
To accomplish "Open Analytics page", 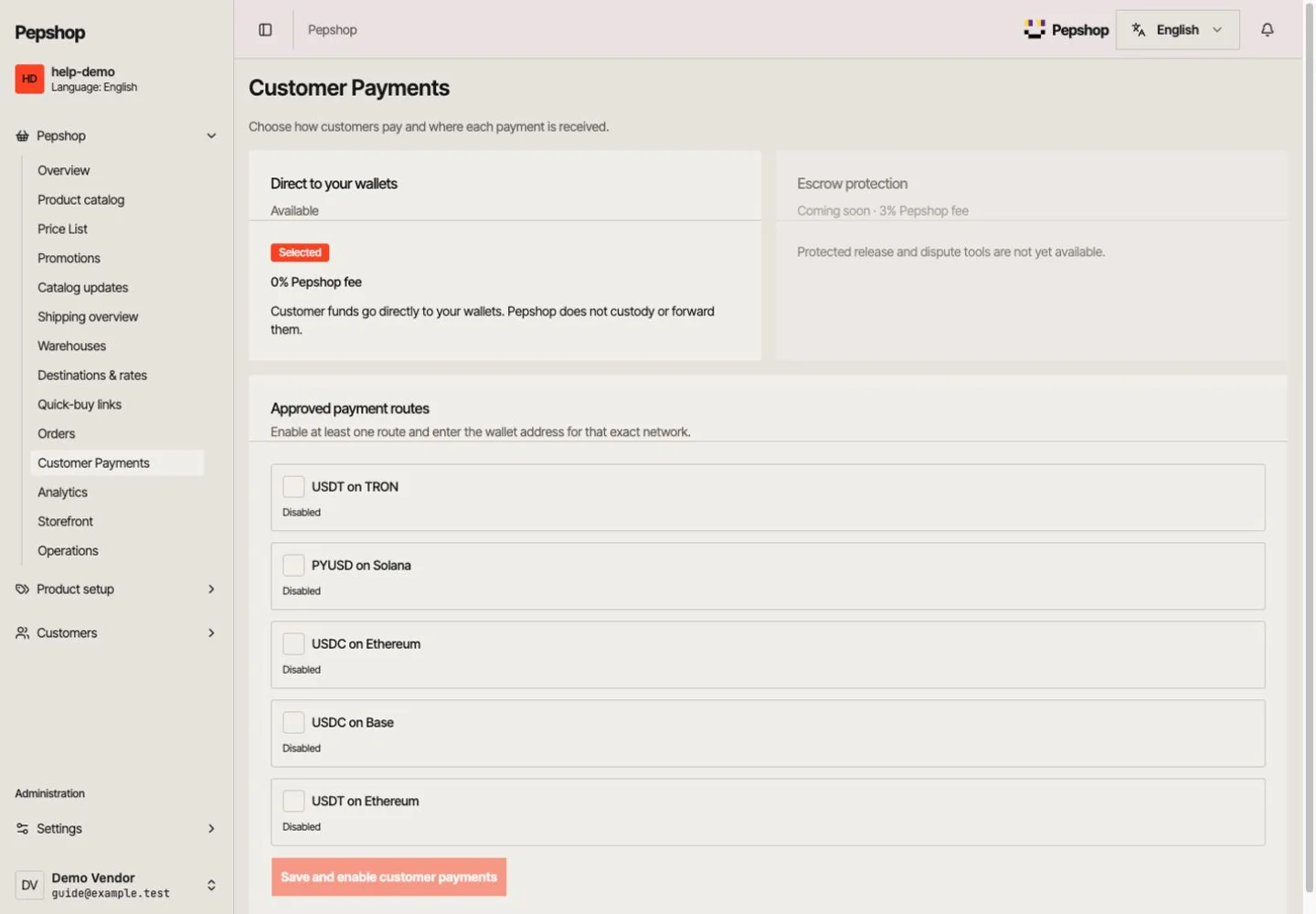I will [x=117, y=493].
